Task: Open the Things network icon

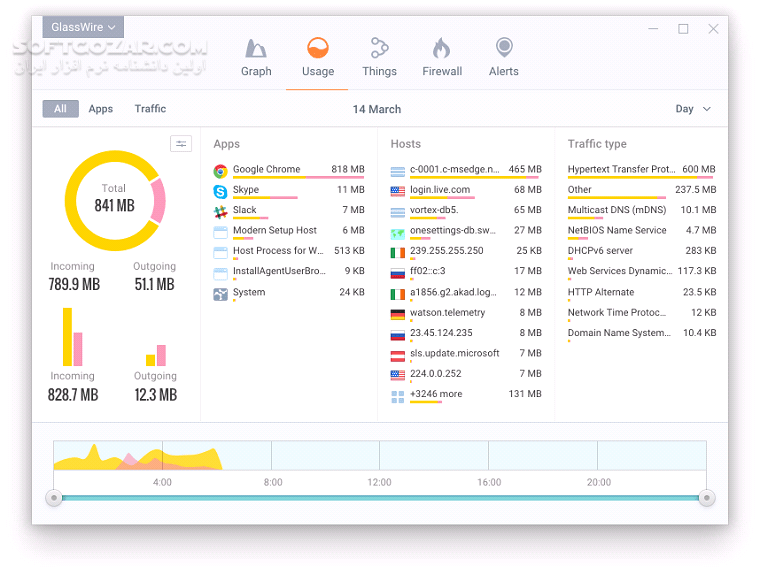Action: click(x=379, y=49)
